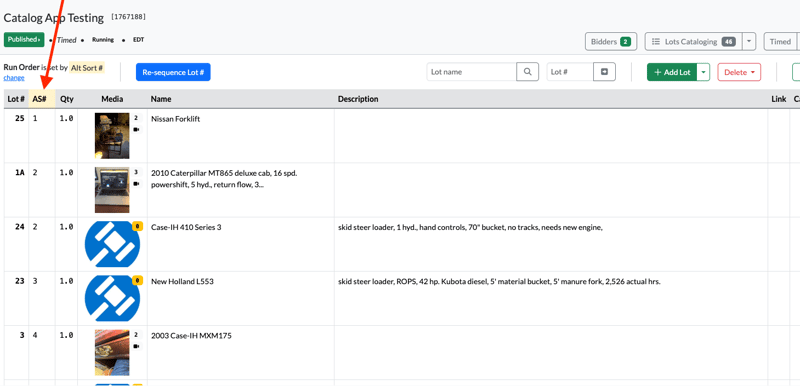The height and width of the screenshot is (386, 800).
Task: Click the Link column header
Action: 779,99
